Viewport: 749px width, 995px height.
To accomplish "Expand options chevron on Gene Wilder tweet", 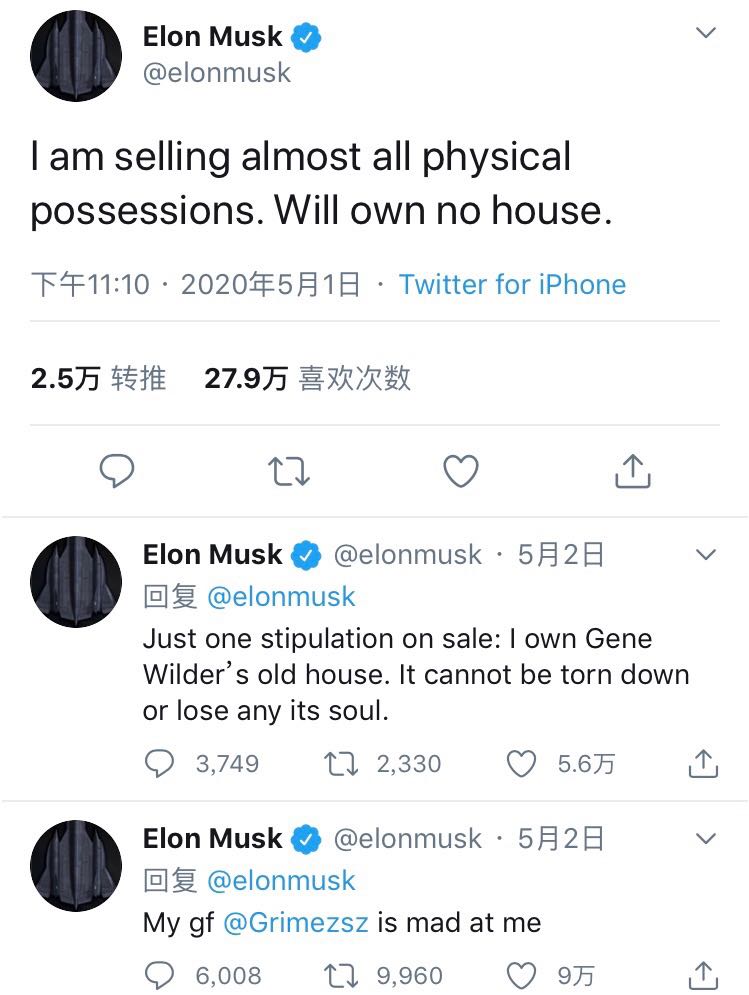I will tap(706, 554).
